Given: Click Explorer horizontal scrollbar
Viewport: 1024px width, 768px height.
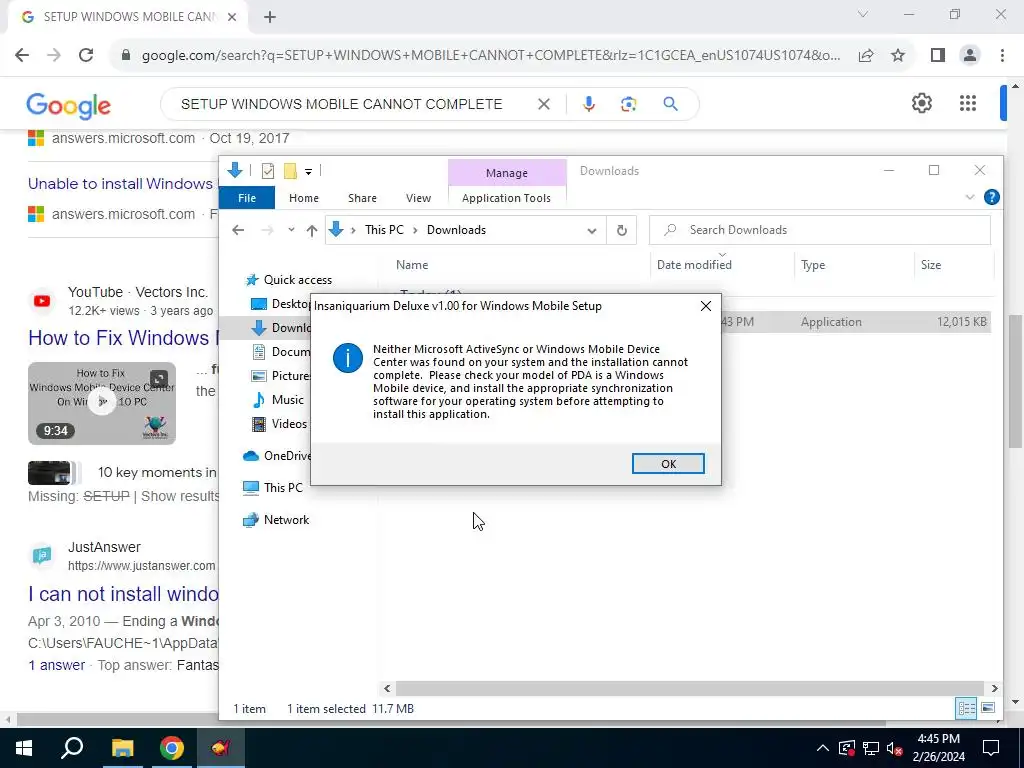Looking at the screenshot, I should pyautogui.click(x=690, y=688).
